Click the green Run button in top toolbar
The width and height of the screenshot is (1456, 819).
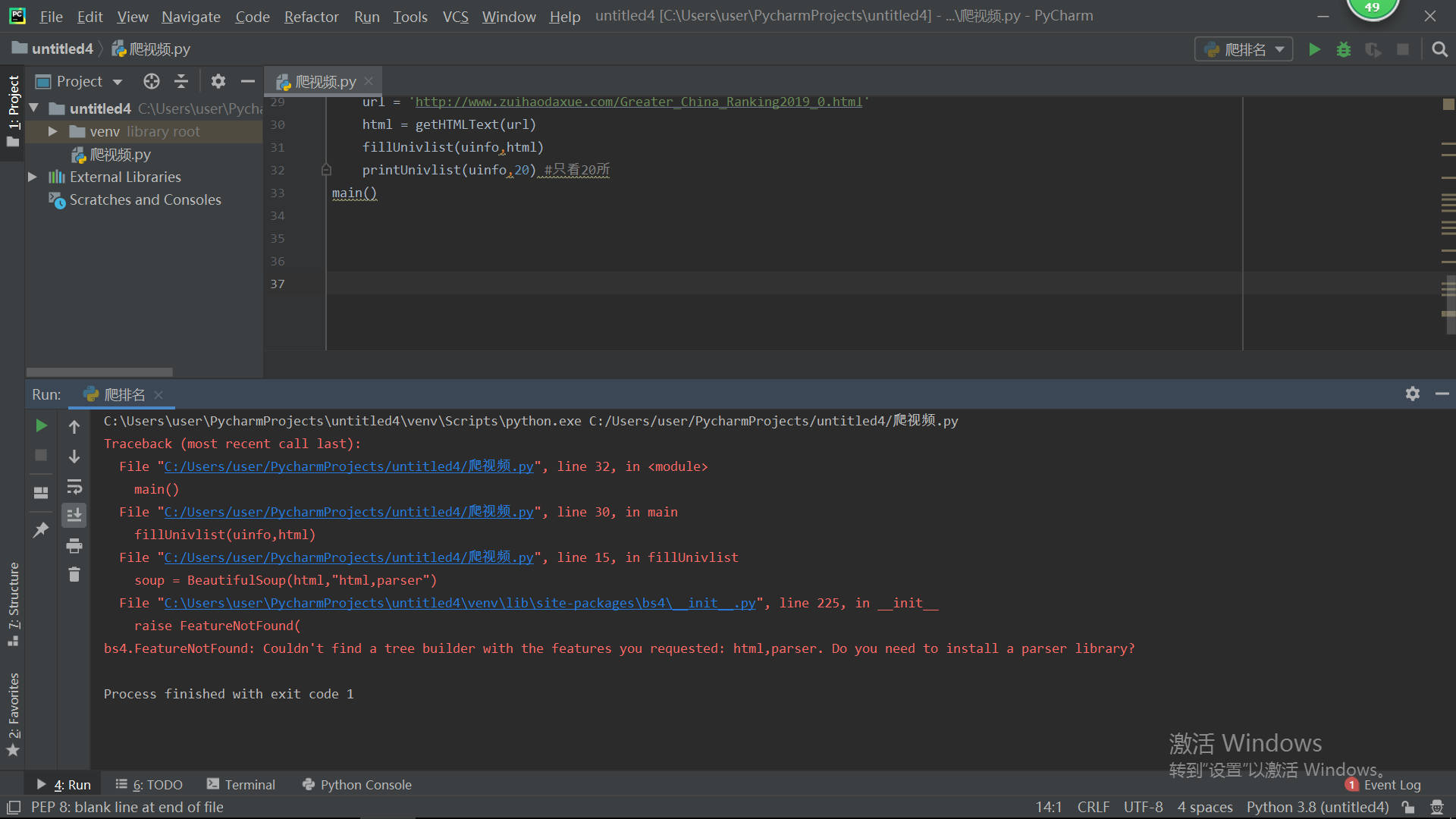click(x=1314, y=49)
